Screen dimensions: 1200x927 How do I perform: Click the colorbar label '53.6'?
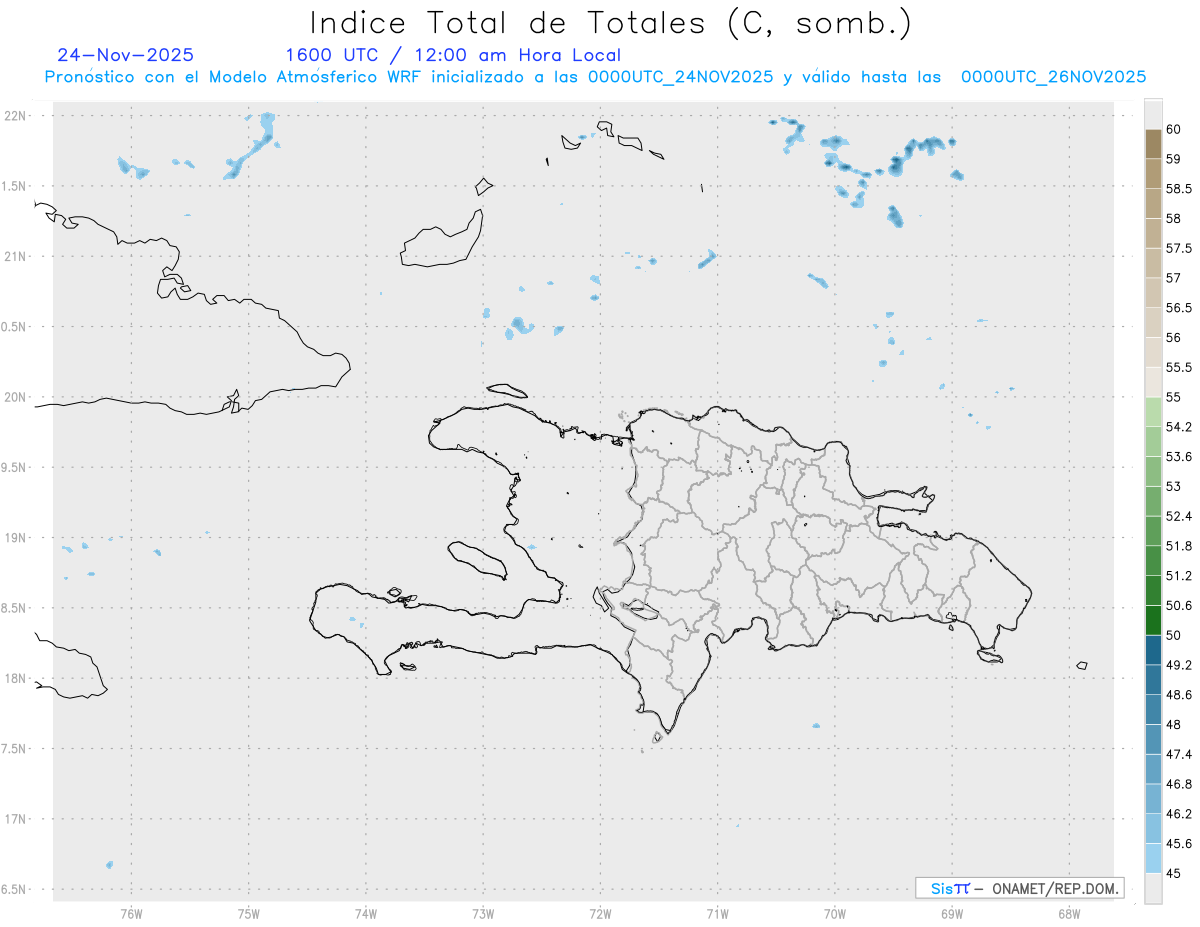1179,457
